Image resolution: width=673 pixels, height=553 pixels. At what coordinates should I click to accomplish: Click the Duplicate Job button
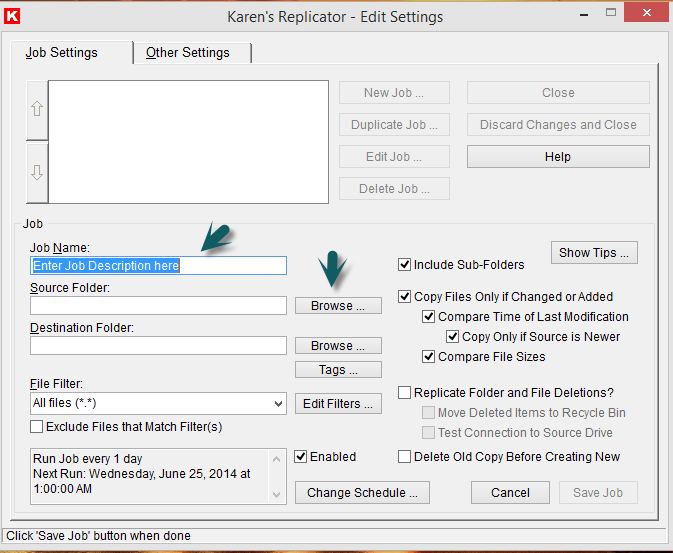pos(394,125)
